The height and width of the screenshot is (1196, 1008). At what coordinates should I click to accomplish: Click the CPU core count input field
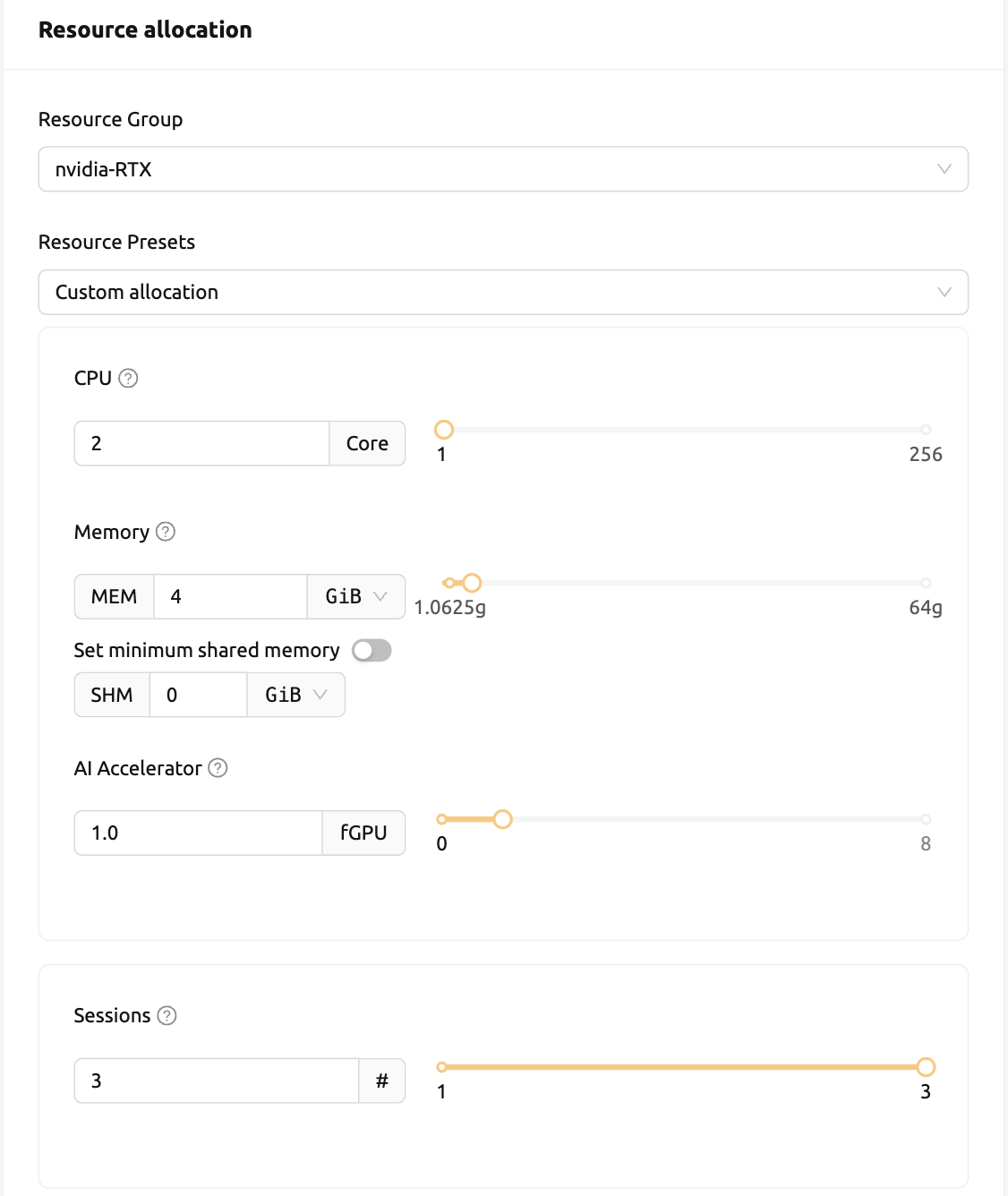click(201, 443)
